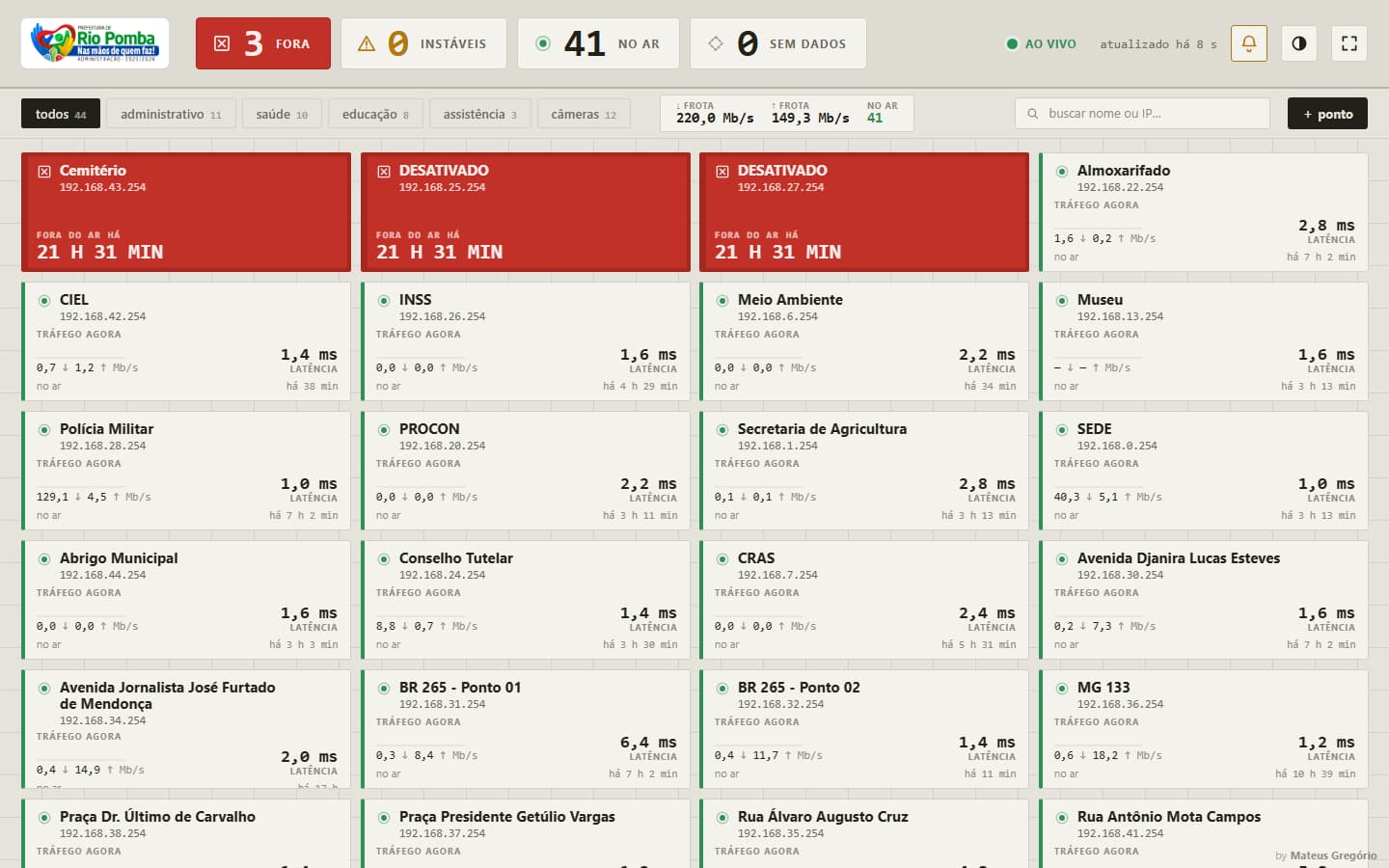1389x868 pixels.
Task: Select the saúde tab
Action: pyautogui.click(x=282, y=114)
